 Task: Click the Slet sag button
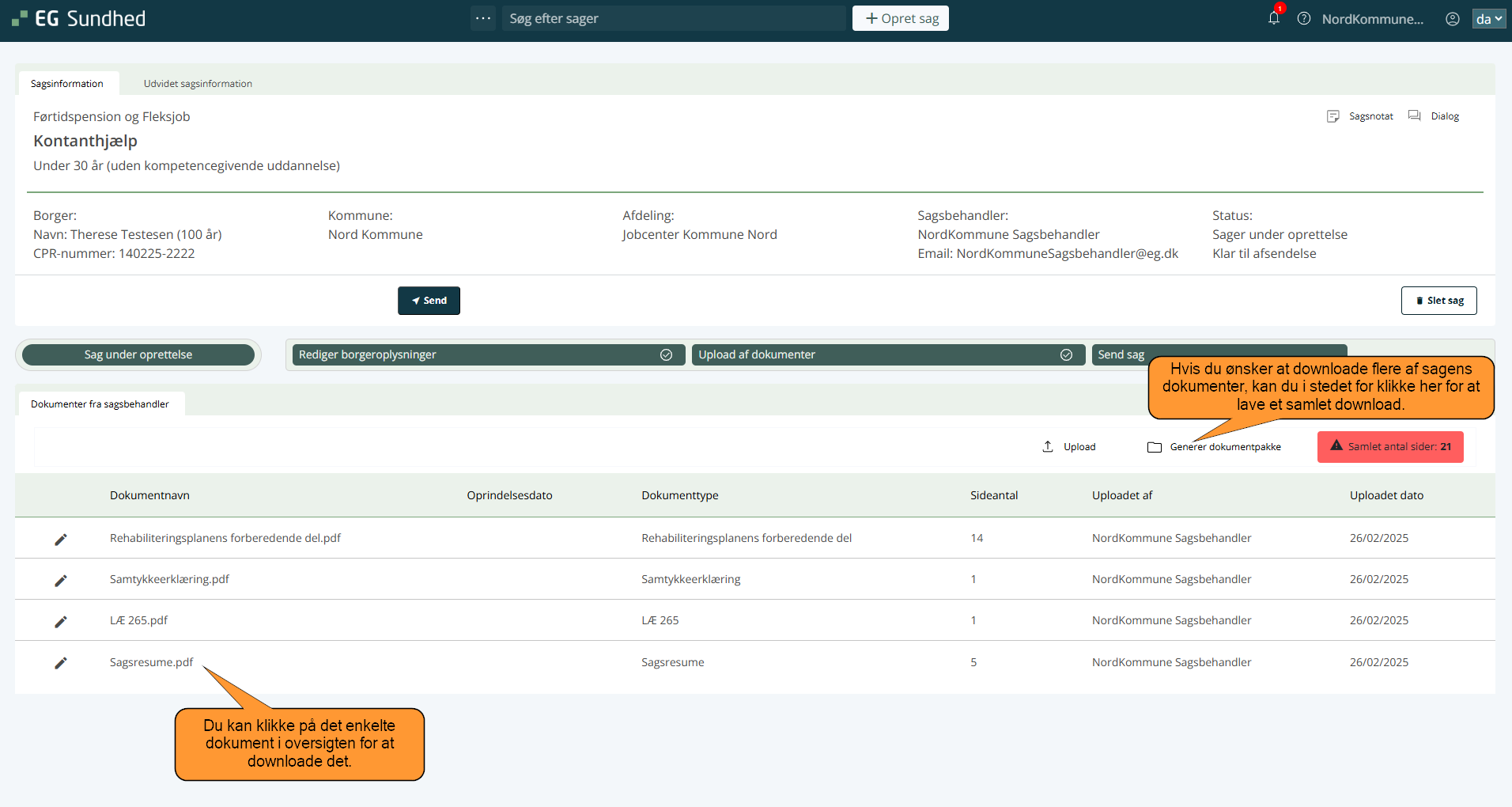point(1438,301)
